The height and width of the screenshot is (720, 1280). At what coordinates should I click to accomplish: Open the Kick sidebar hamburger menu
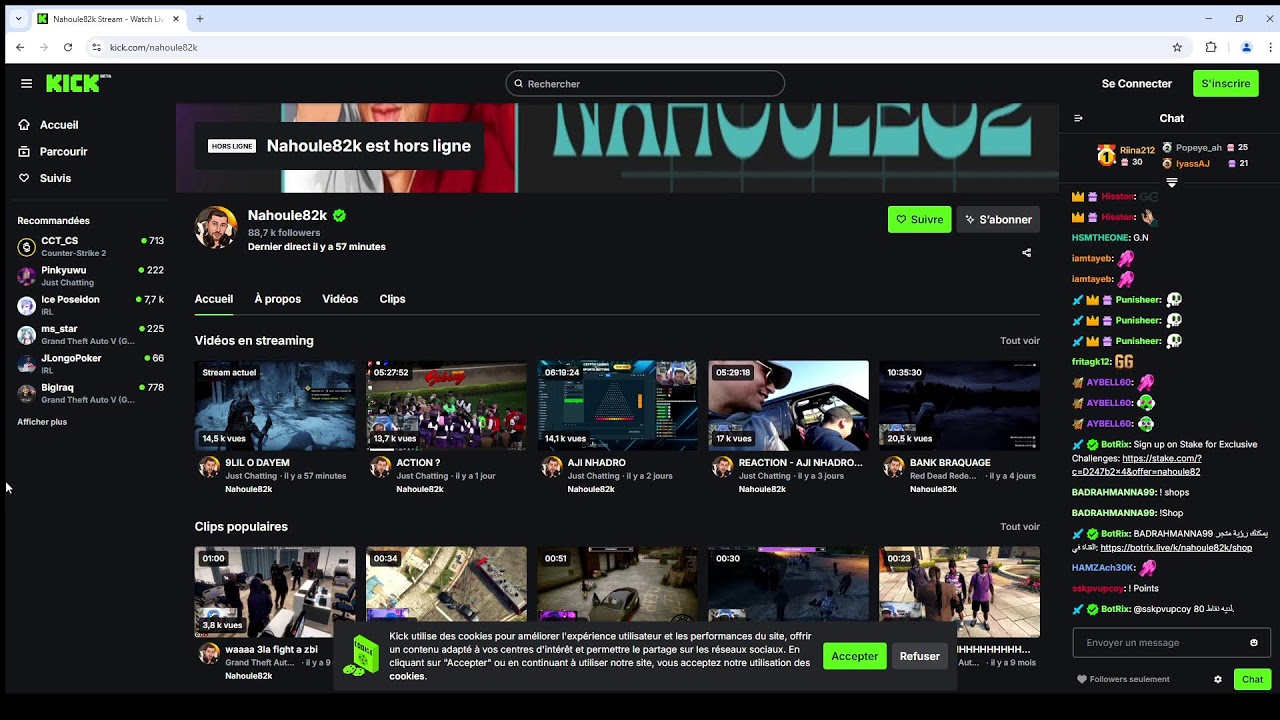coord(27,84)
